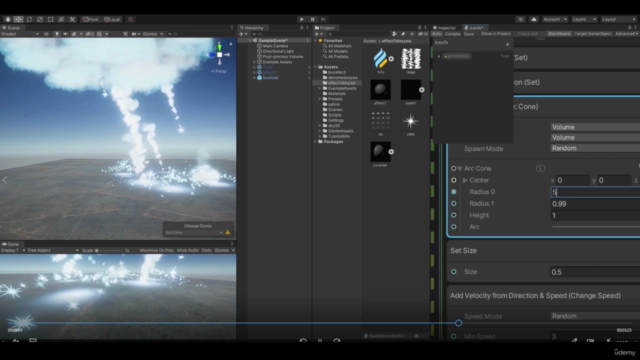Open the Advanced menu in VFX toolbar
640x360 pixels.
627,34
